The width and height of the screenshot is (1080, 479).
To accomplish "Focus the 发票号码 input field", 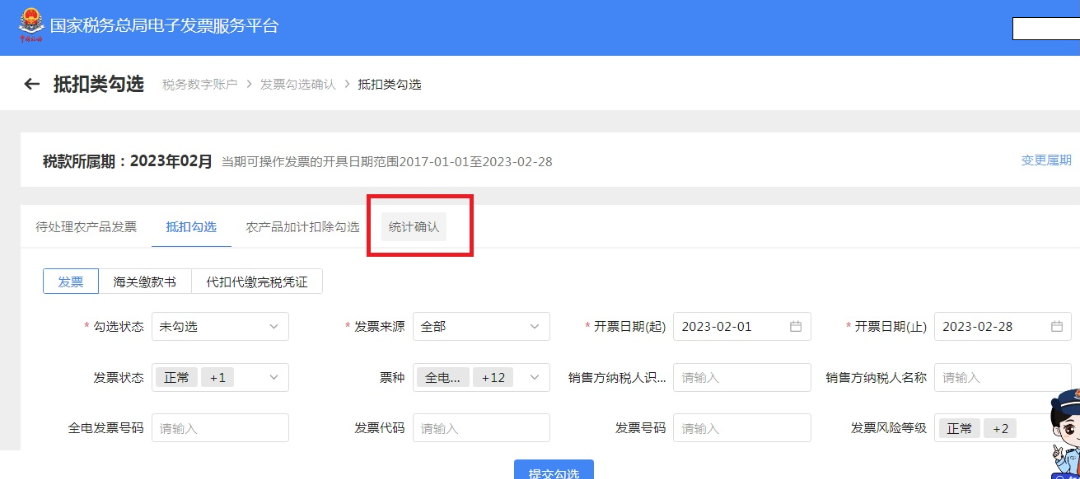I will 742,428.
